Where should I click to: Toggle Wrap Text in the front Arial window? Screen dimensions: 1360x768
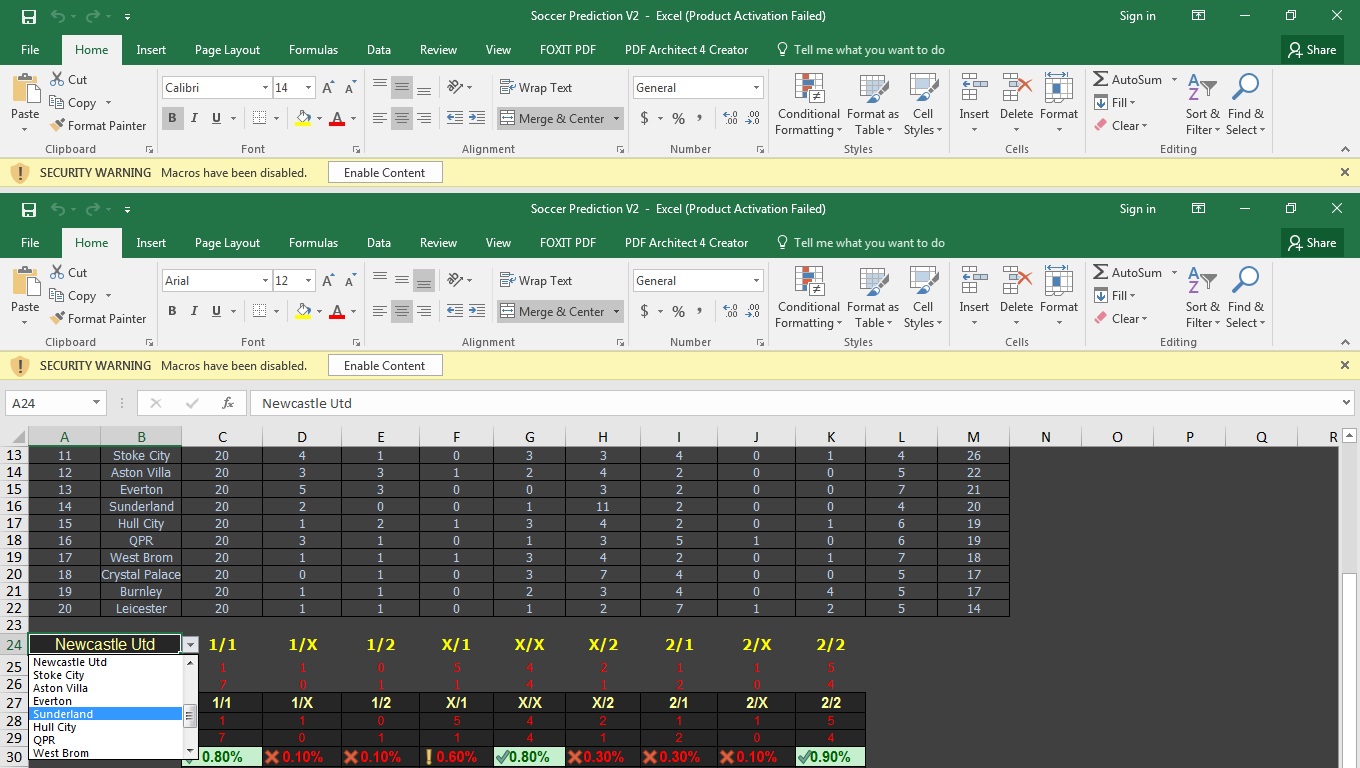[x=536, y=281]
